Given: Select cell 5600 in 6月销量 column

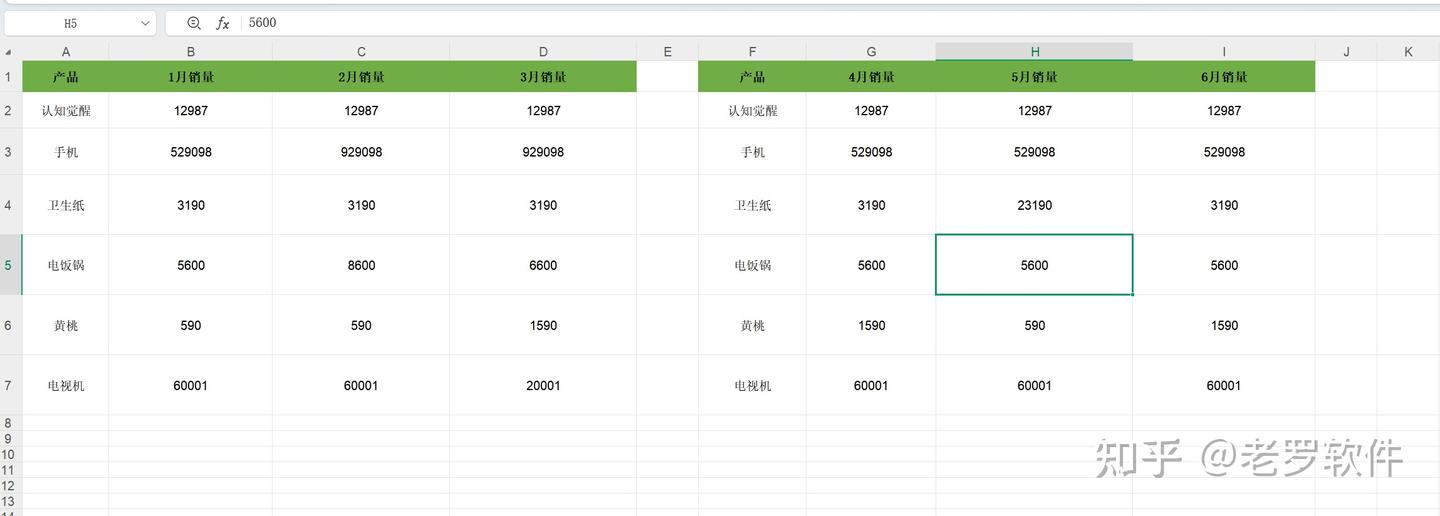Looking at the screenshot, I should tap(1224, 265).
